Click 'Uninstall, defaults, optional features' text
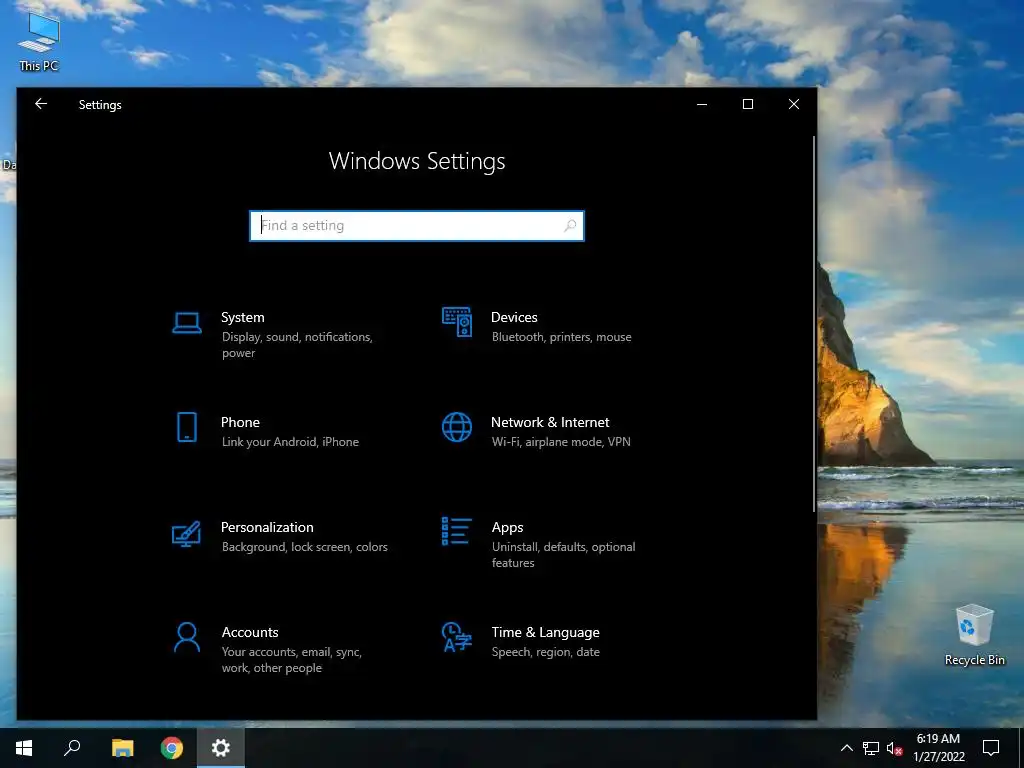Screen dimensions: 1024x768 (564, 554)
